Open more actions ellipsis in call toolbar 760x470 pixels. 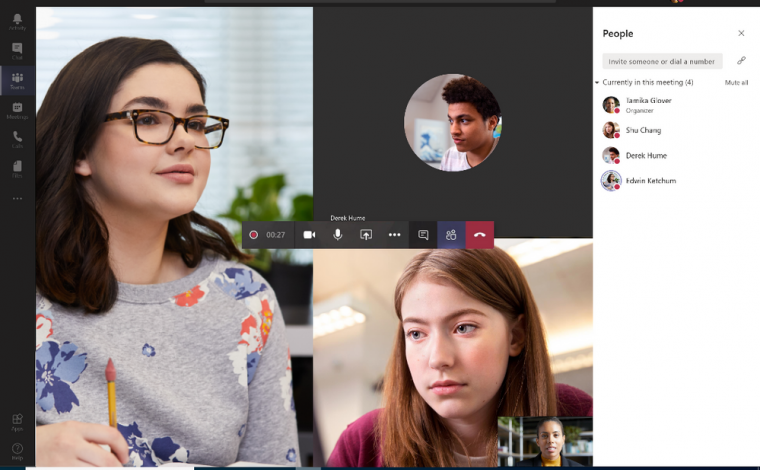point(394,235)
